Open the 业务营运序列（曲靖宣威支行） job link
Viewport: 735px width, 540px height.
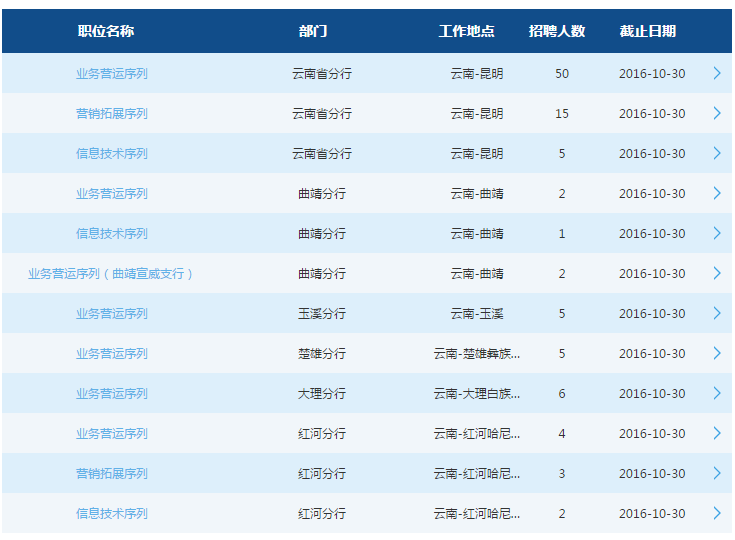pyautogui.click(x=111, y=274)
